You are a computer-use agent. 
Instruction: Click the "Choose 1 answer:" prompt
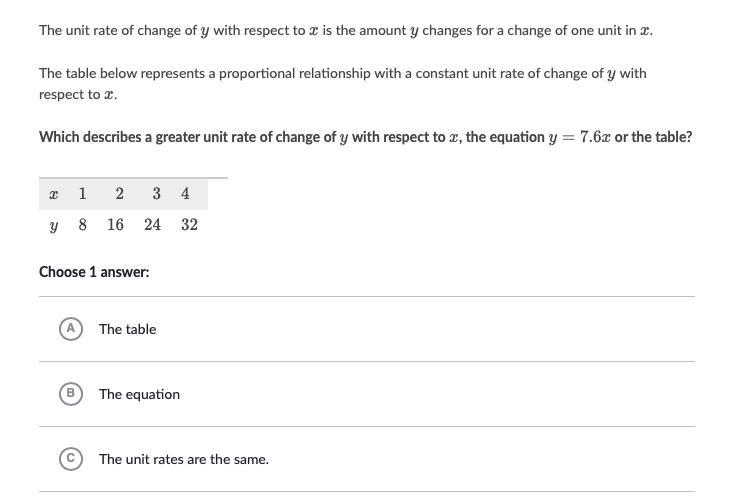pyautogui.click(x=94, y=271)
